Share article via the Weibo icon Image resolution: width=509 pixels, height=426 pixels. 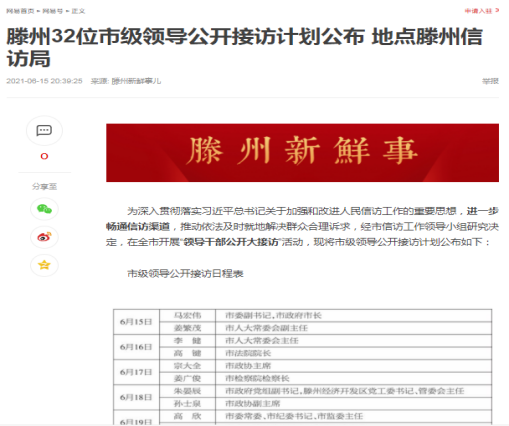44,237
